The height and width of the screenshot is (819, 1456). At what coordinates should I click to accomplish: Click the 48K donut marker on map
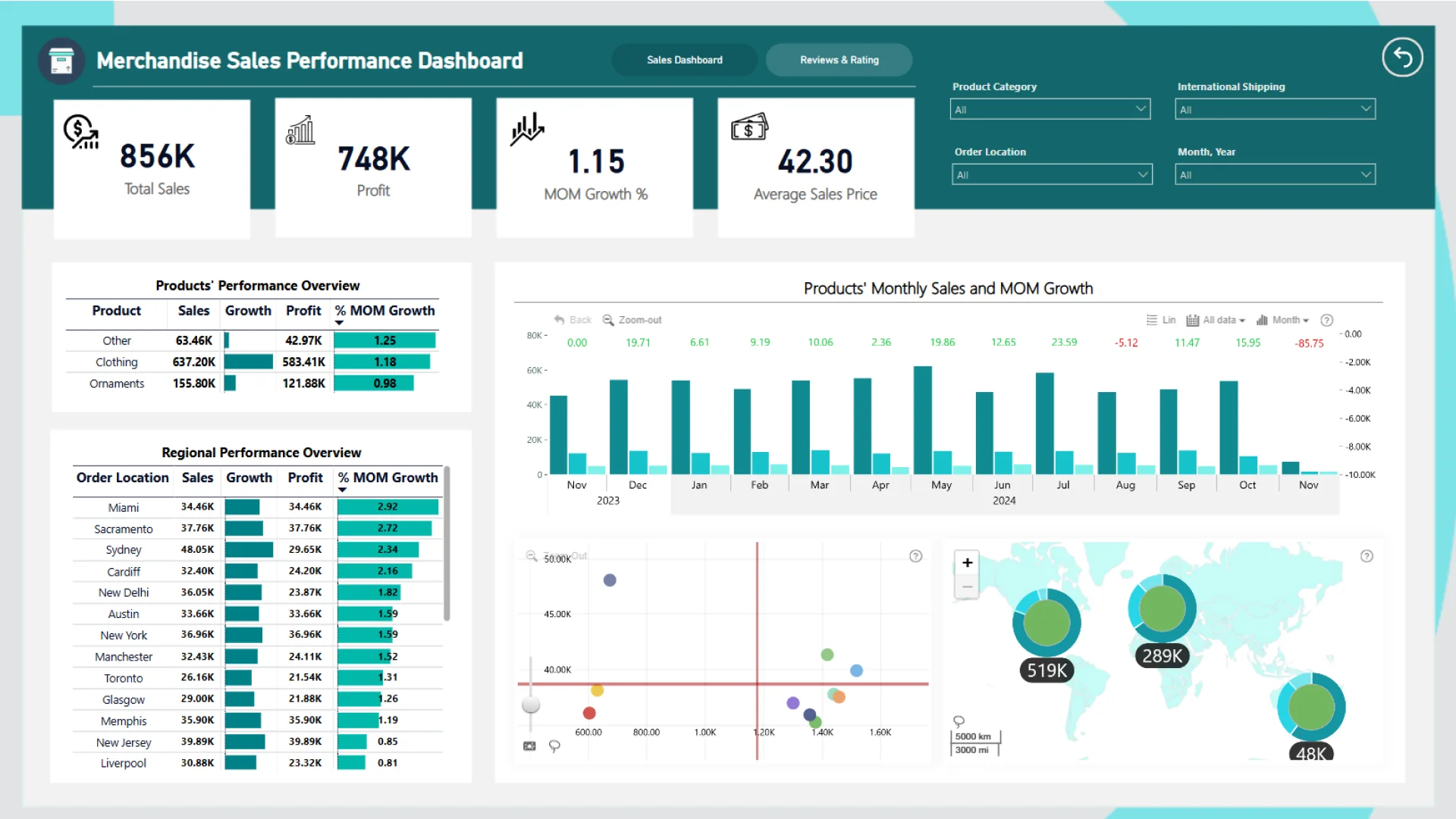[1311, 707]
